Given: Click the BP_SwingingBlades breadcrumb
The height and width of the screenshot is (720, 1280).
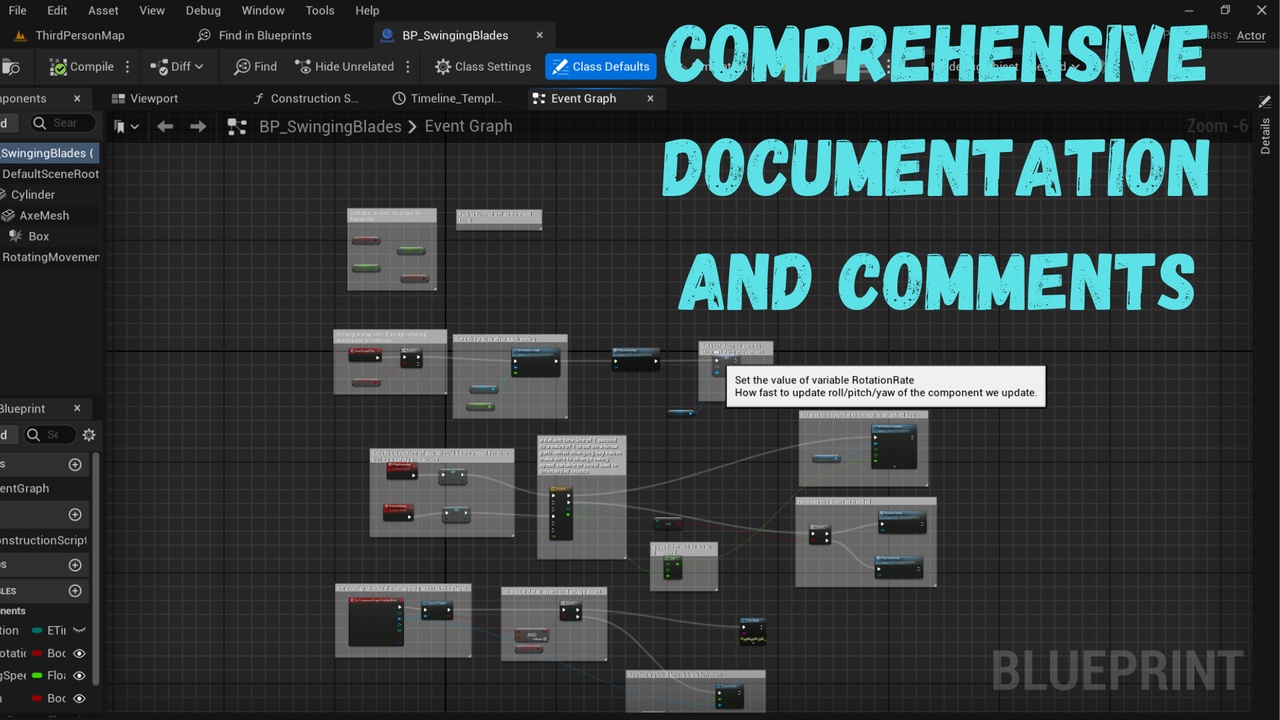Looking at the screenshot, I should tap(330, 127).
